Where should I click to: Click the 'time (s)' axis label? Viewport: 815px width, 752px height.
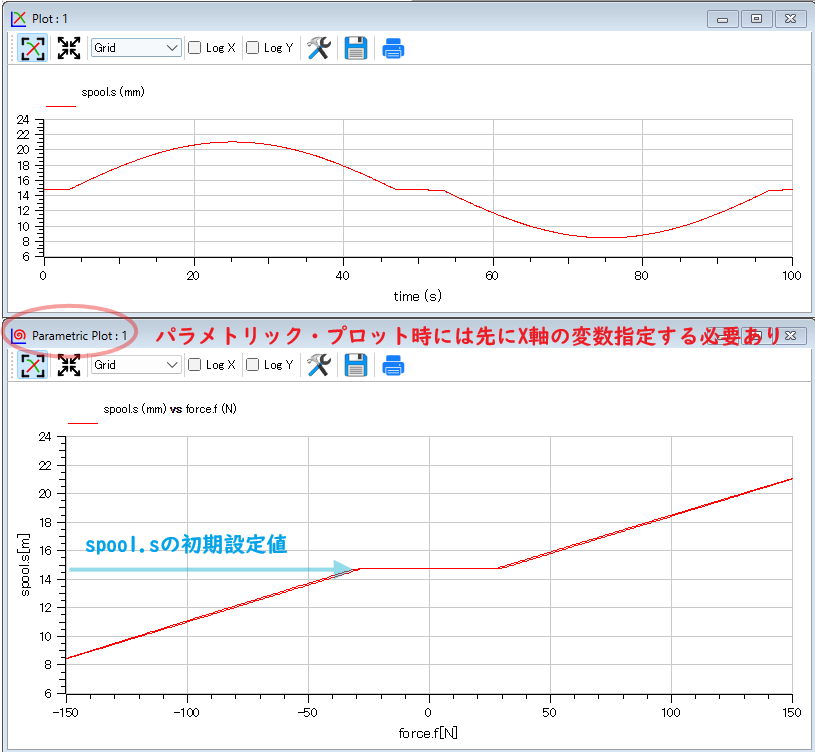(x=417, y=296)
